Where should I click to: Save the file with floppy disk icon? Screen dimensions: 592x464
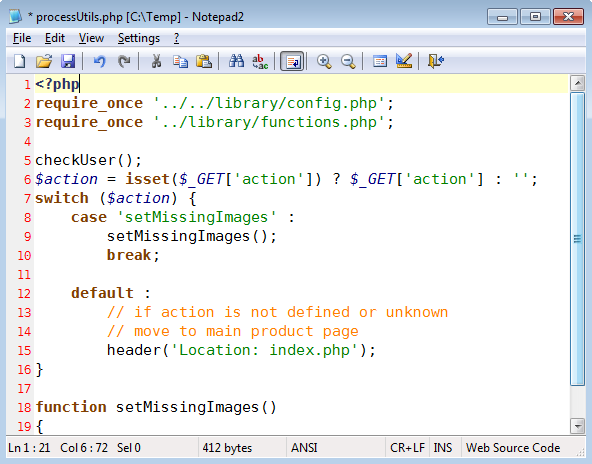click(x=68, y=61)
